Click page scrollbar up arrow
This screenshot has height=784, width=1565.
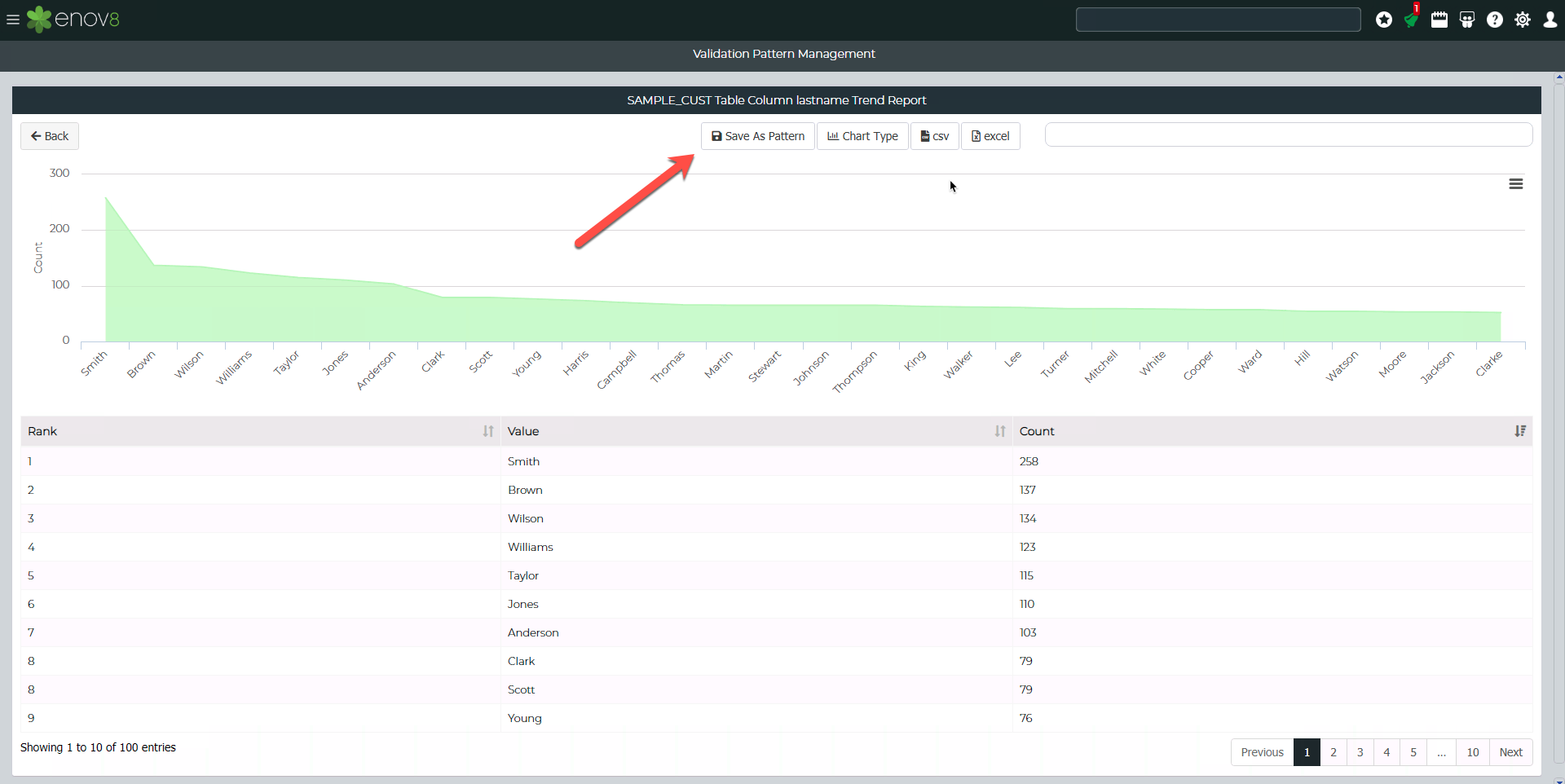click(x=1559, y=77)
